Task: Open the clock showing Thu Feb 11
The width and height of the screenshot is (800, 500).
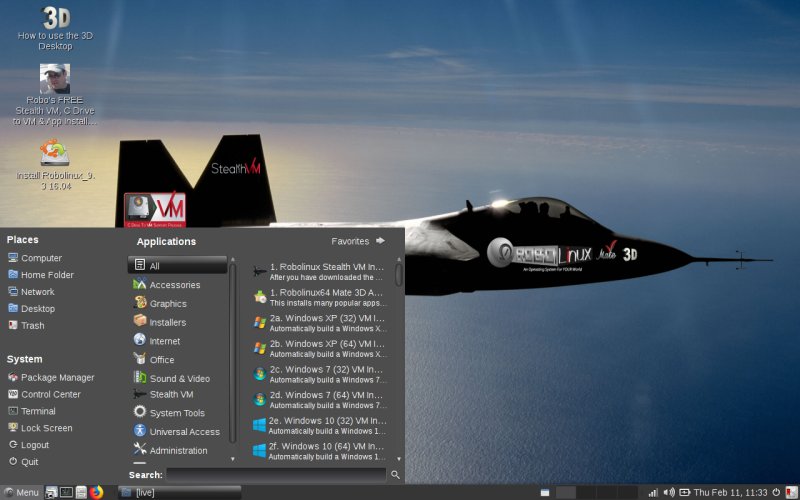Action: click(x=731, y=492)
